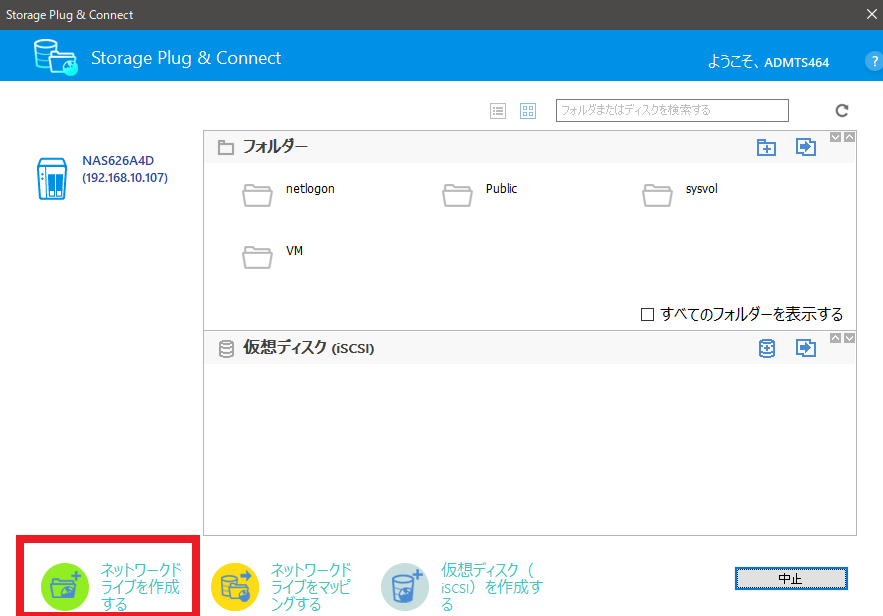
Task: Collapse iSCSI section with down arrow
Action: pyautogui.click(x=849, y=338)
